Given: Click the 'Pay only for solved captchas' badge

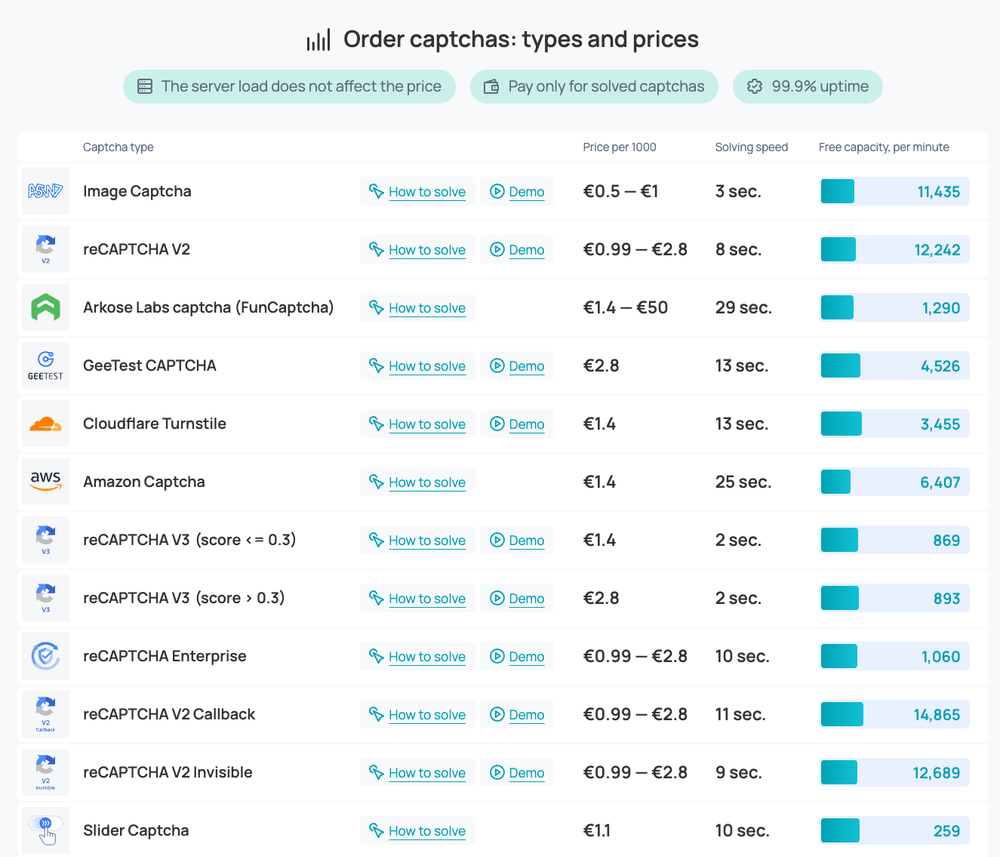Looking at the screenshot, I should click(594, 86).
